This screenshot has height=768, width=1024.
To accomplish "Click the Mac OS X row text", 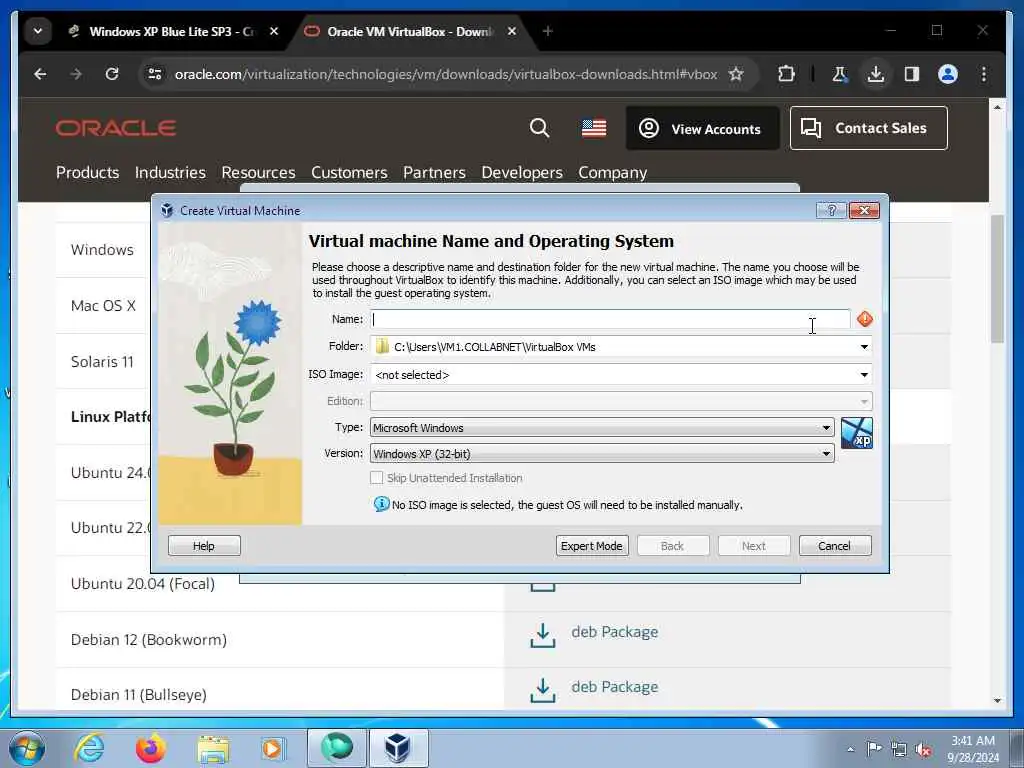I will point(103,306).
